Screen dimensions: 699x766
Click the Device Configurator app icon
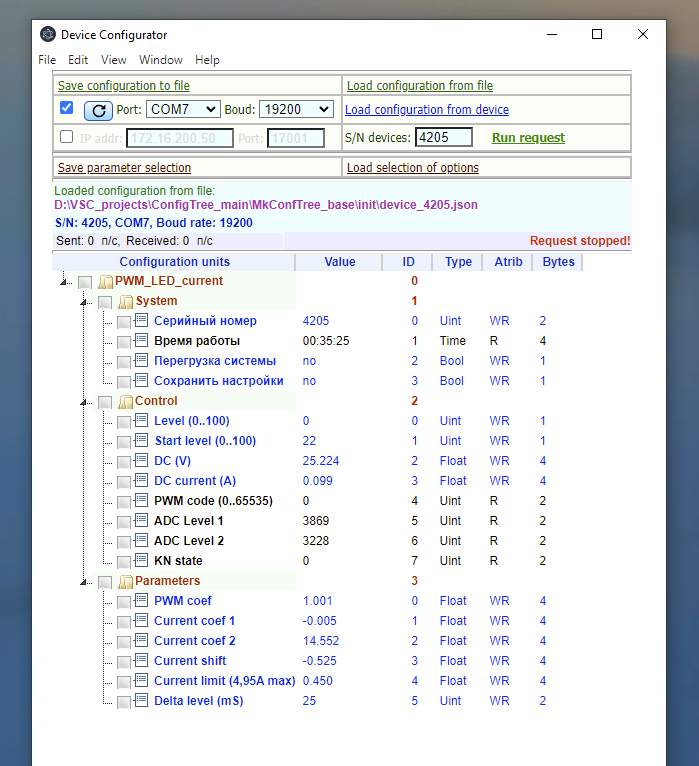pyautogui.click(x=48, y=34)
